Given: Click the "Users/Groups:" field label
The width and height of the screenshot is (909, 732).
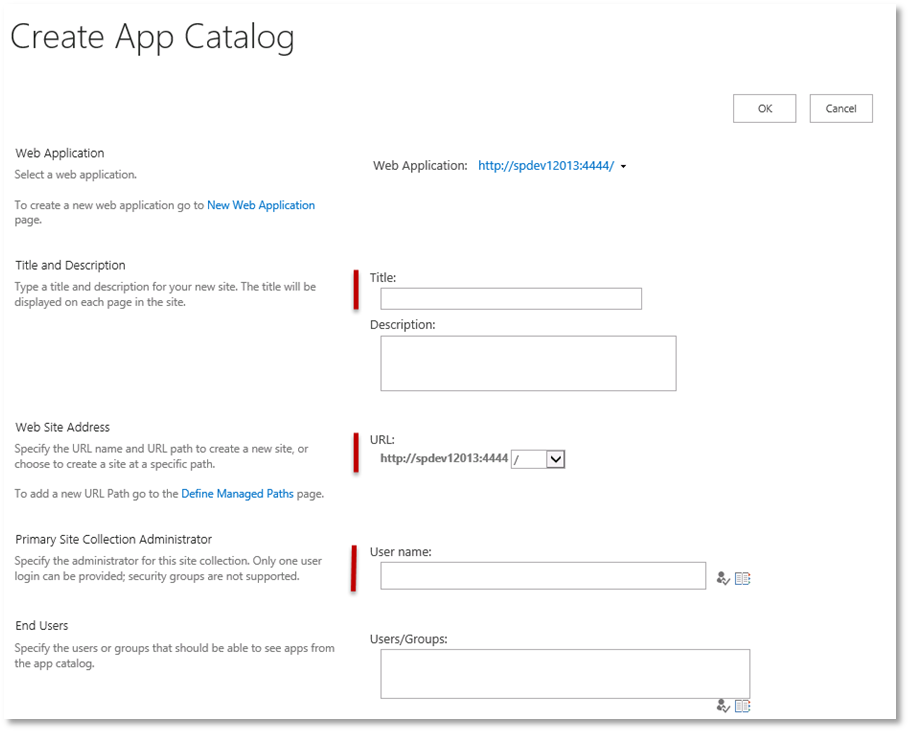Looking at the screenshot, I should pos(408,640).
